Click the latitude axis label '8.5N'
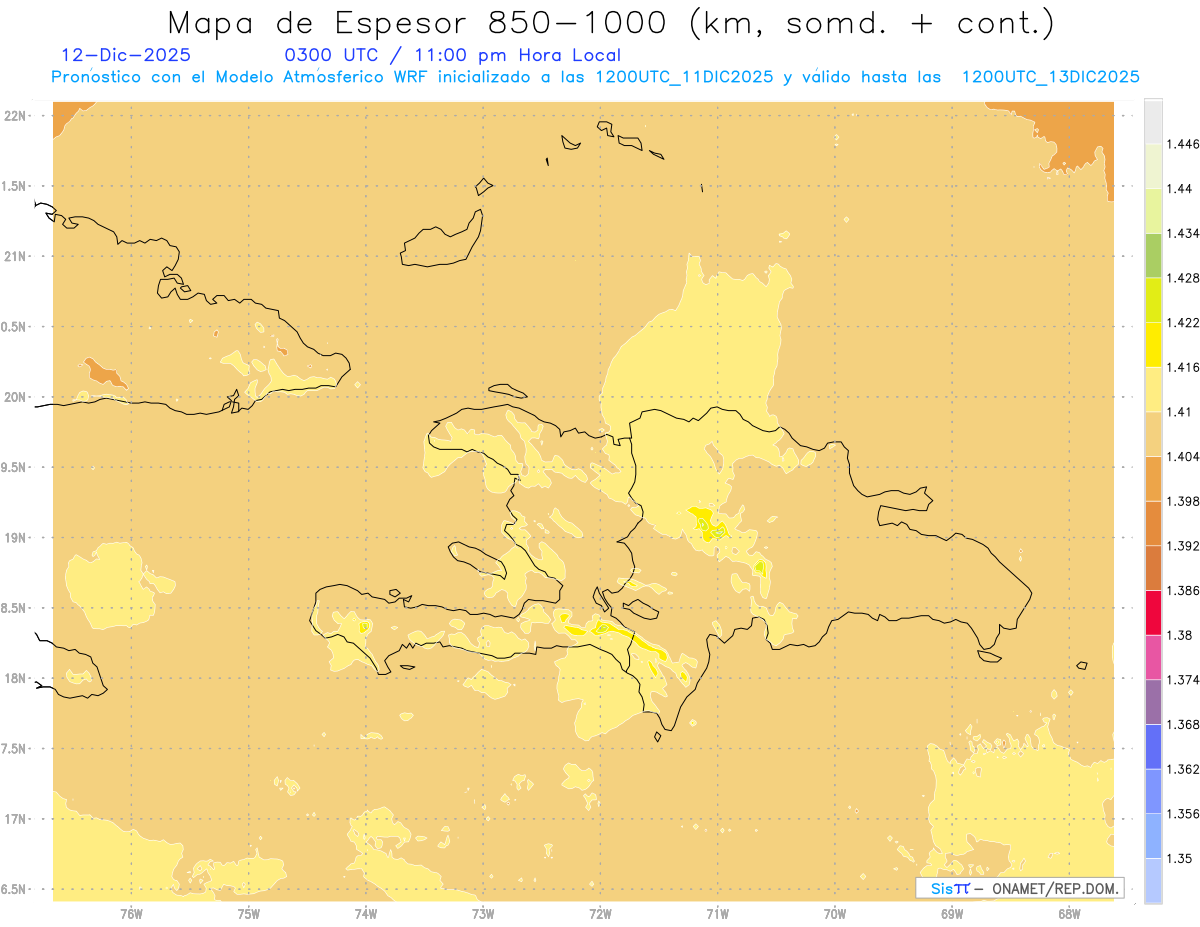This screenshot has height=927, width=1200. 14,608
